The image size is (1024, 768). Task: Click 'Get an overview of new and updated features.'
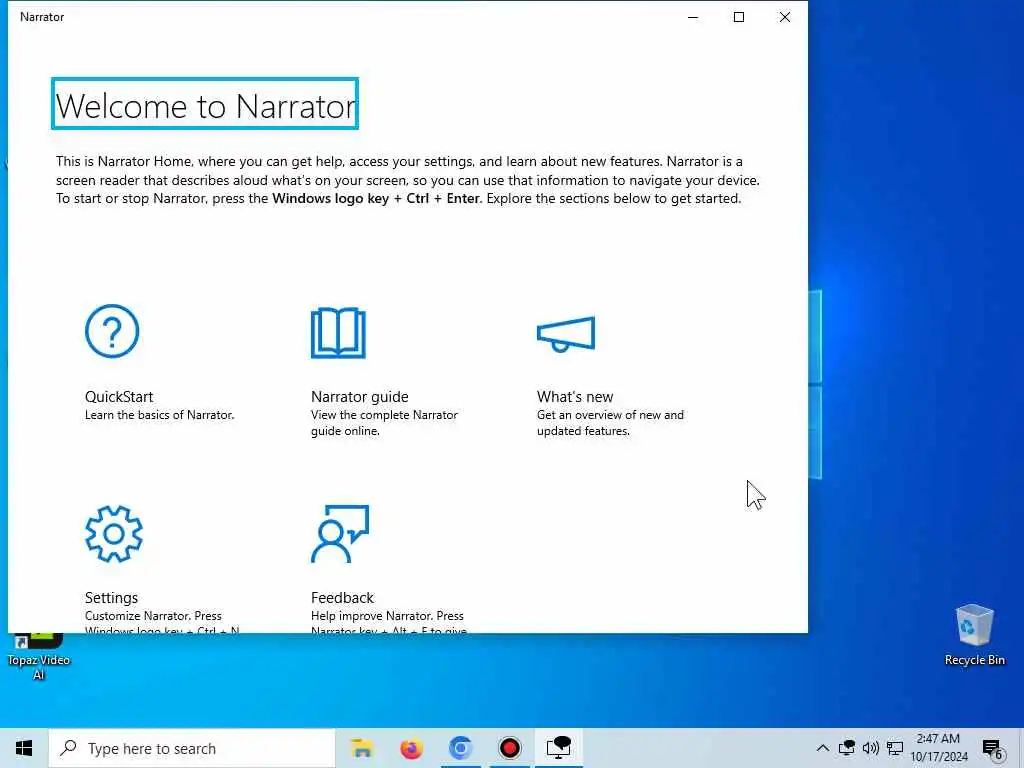tap(610, 423)
